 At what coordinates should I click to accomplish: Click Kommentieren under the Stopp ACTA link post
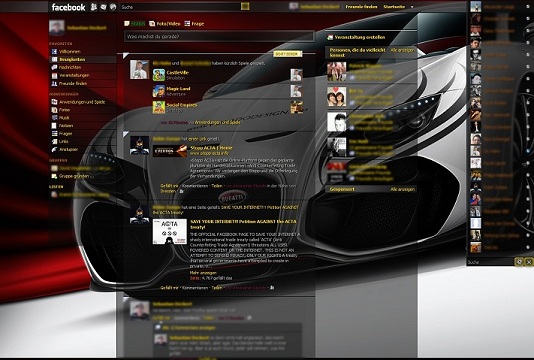coord(195,186)
